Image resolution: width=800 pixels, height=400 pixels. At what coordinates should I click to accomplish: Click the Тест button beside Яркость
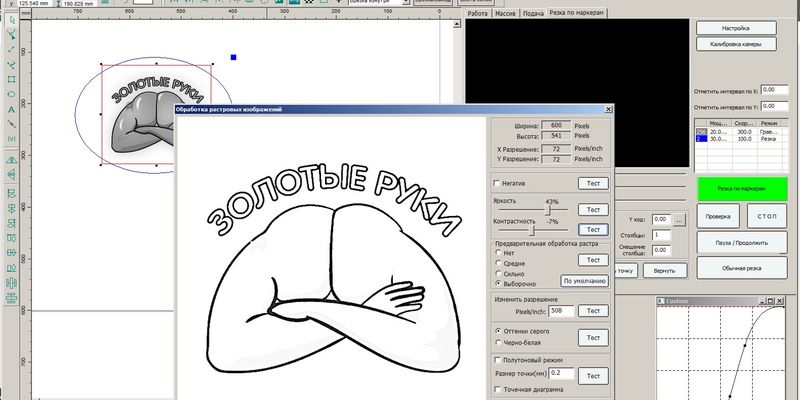tap(593, 210)
